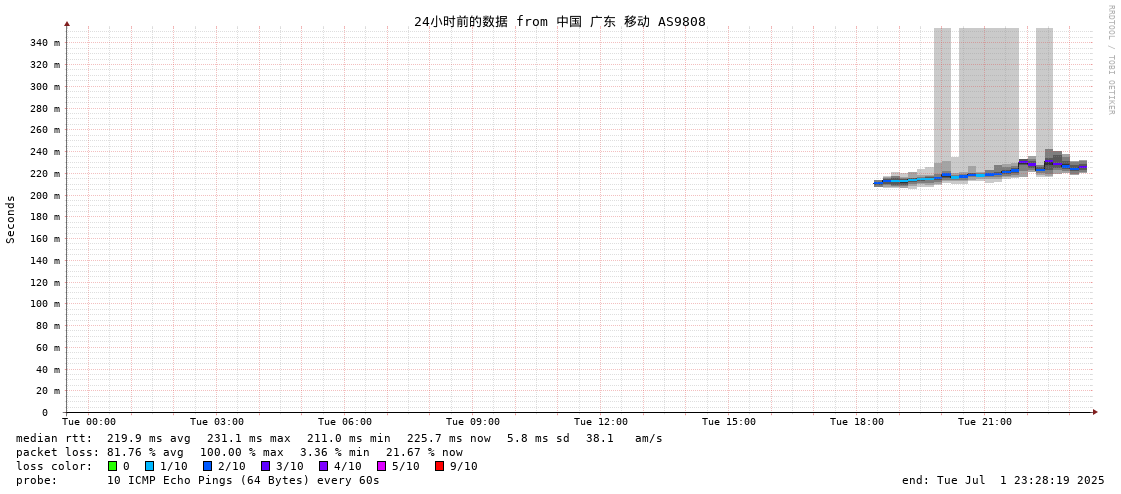Click the 300 m y-axis value

click(45, 87)
